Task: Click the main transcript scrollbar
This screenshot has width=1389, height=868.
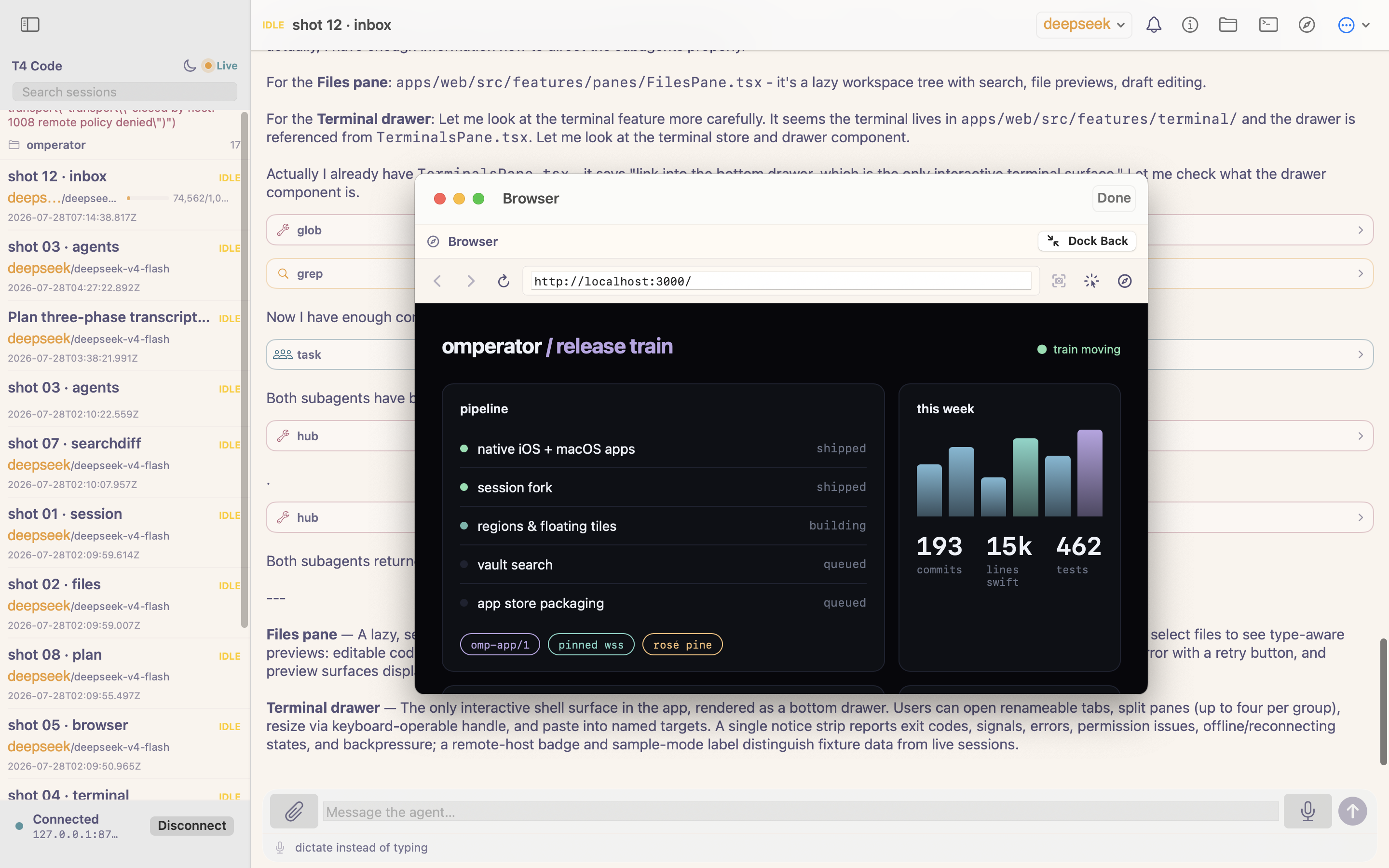Action: (1383, 702)
